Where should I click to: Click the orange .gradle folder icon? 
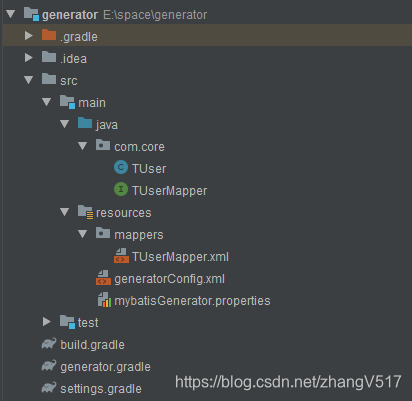[49, 35]
